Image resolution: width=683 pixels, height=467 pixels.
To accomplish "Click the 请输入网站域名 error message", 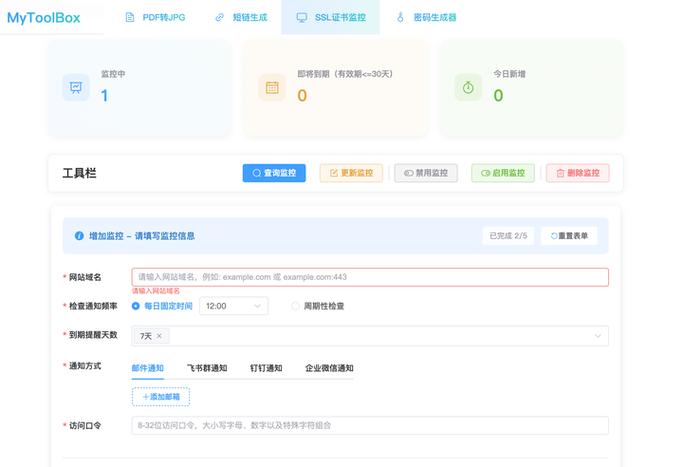I will click(x=156, y=291).
